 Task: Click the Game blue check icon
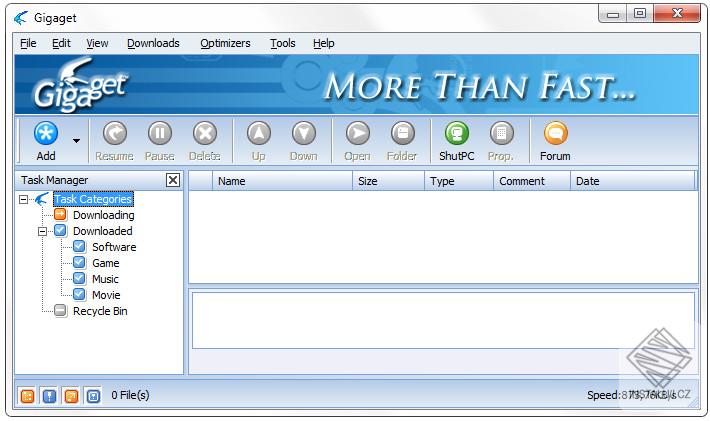(x=79, y=263)
